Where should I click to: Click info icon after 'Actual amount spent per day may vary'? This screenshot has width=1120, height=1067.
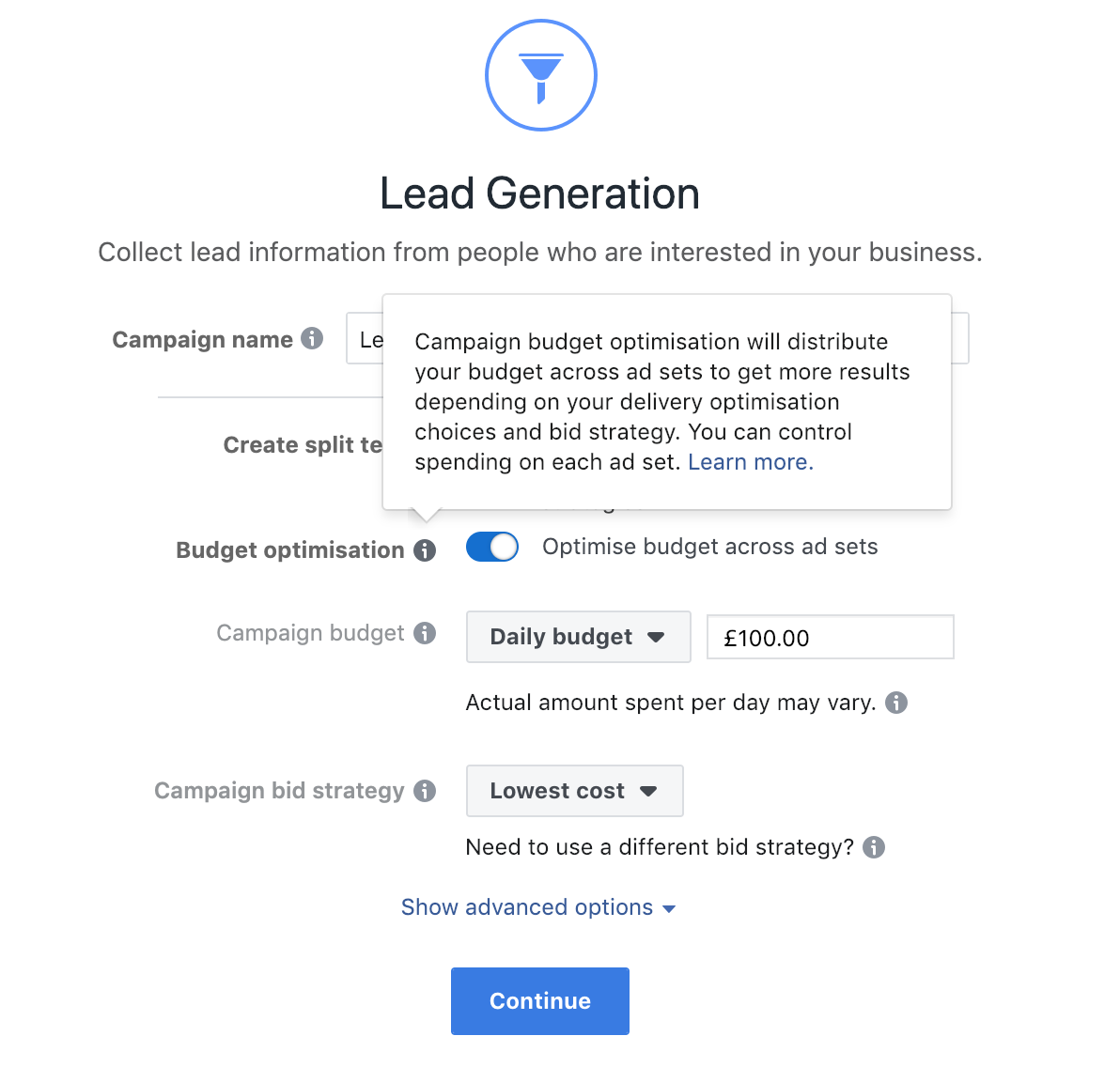(896, 703)
